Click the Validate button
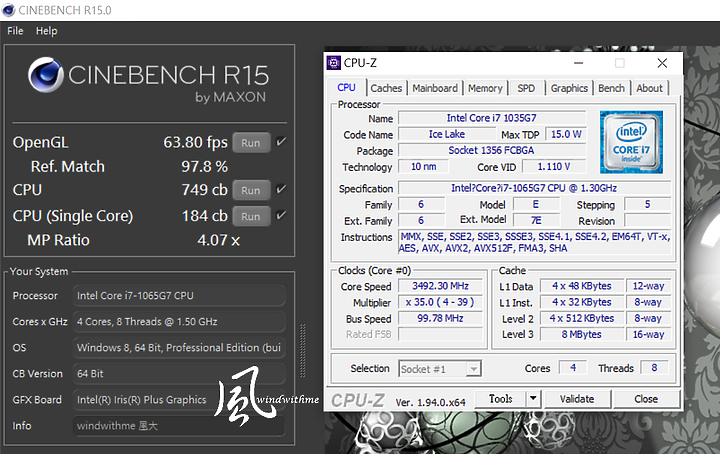 (x=577, y=399)
